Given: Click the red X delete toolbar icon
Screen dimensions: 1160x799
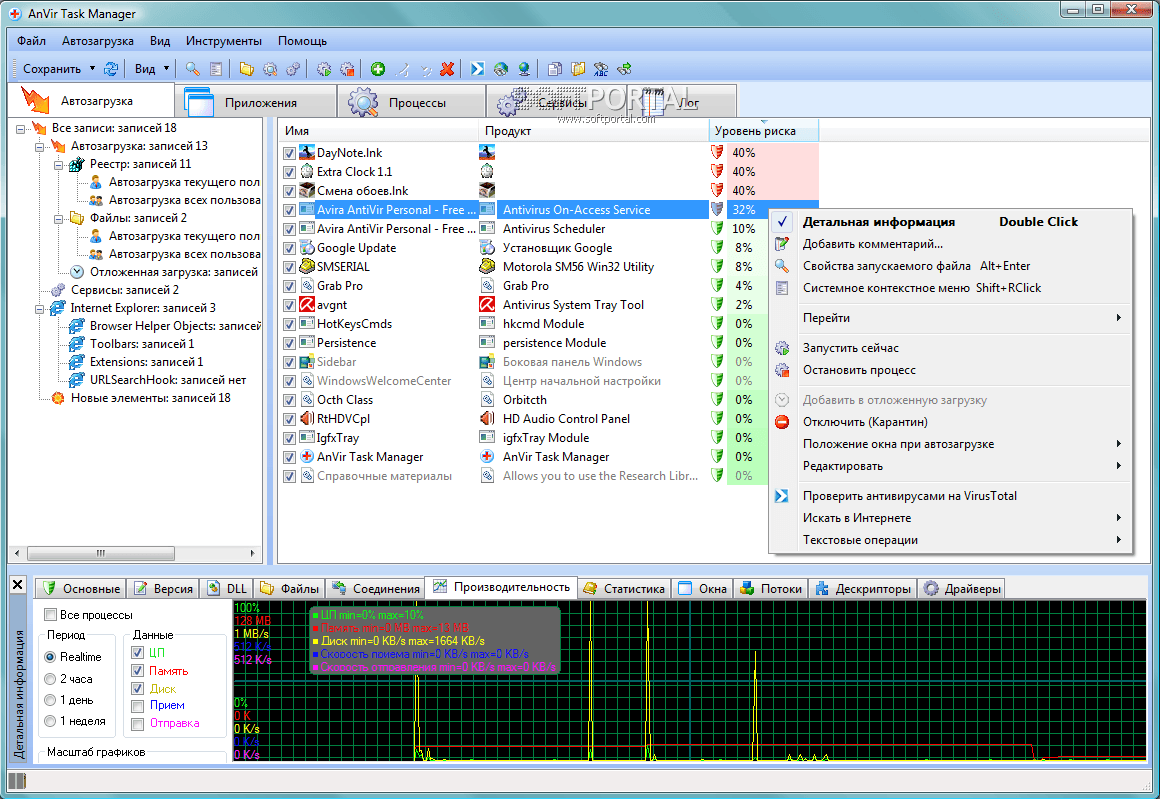Looking at the screenshot, I should click(447, 69).
